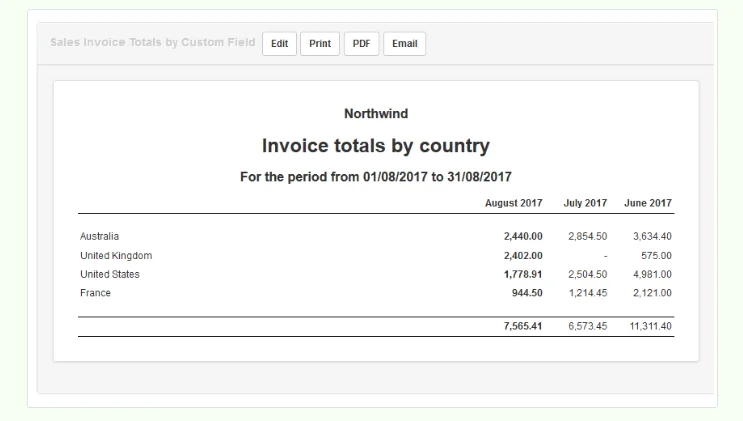Open United Kingdom's August amount 2,402.00
This screenshot has height=421, width=743.
coord(523,256)
